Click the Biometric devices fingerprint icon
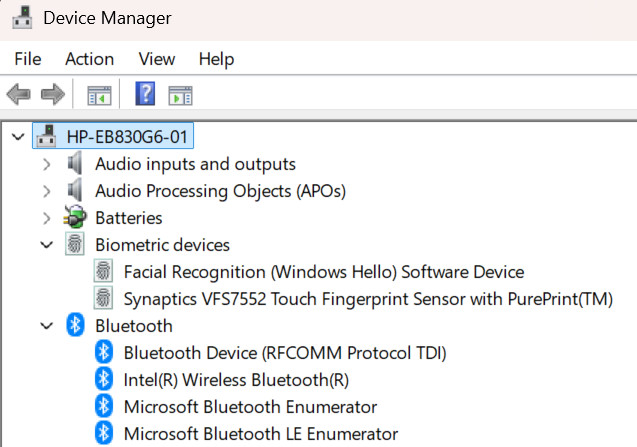 click(75, 244)
